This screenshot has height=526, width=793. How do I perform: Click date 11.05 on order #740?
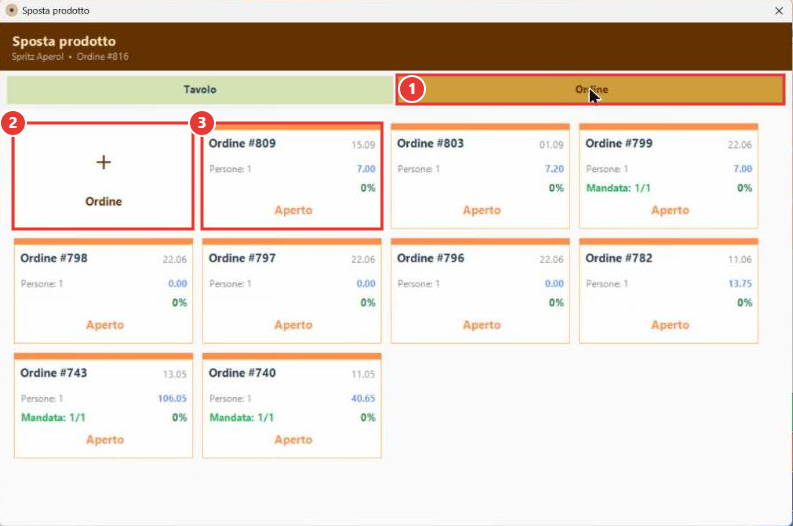pos(363,375)
